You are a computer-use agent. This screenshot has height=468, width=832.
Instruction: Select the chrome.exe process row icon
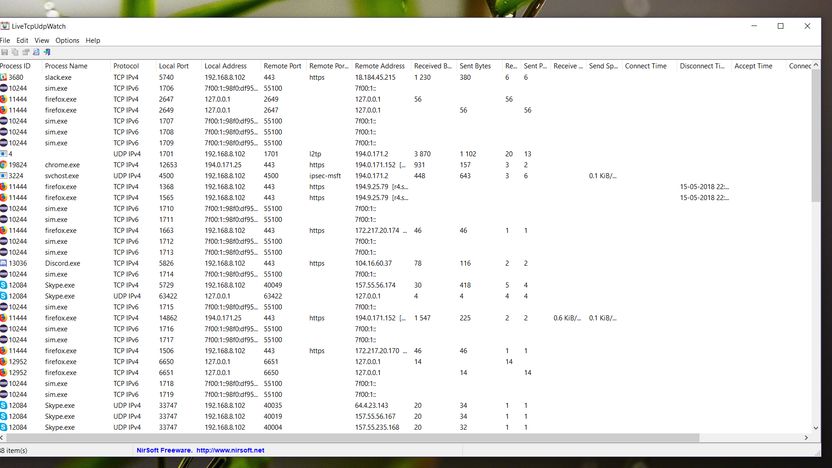3,165
